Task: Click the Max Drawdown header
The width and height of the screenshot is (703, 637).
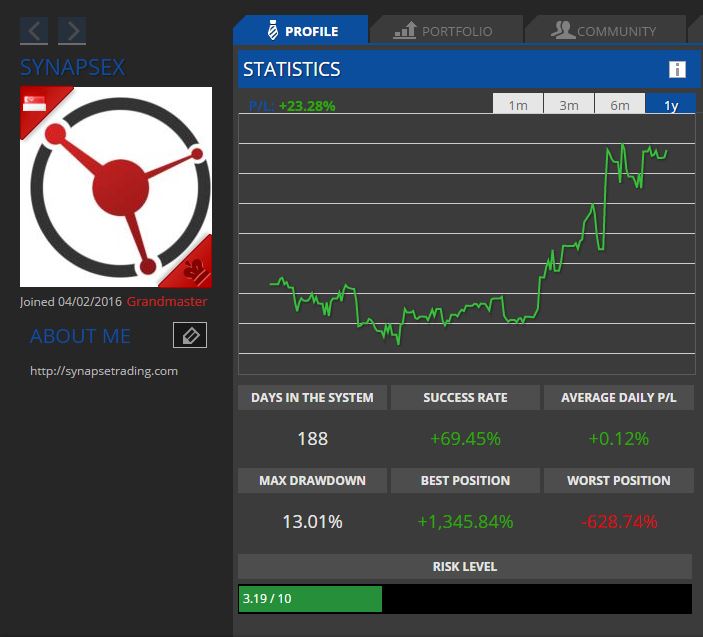Action: pyautogui.click(x=312, y=480)
